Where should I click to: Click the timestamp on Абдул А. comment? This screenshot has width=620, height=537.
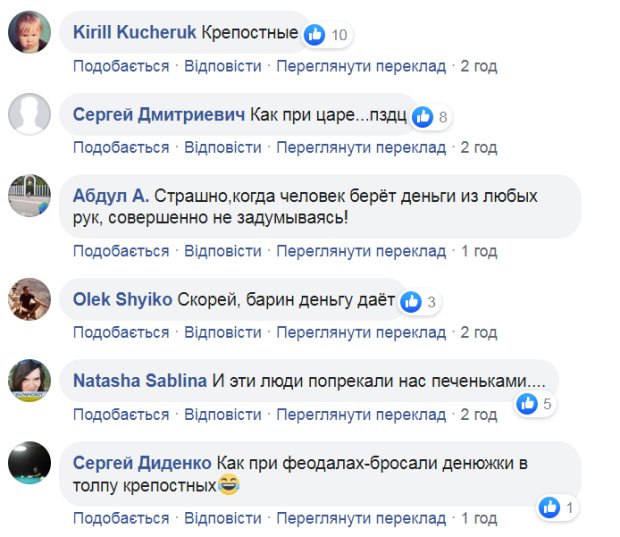[x=479, y=250]
